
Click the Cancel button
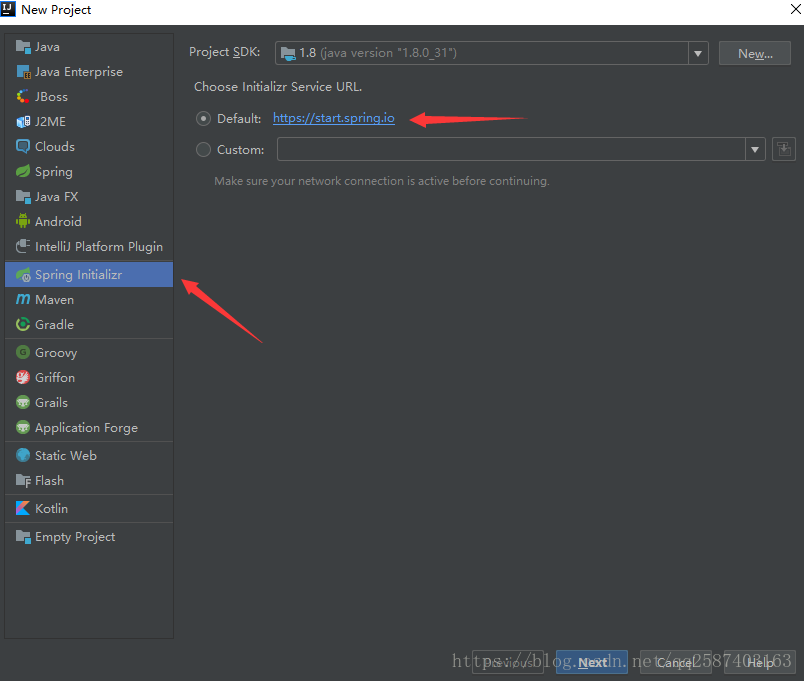click(676, 662)
